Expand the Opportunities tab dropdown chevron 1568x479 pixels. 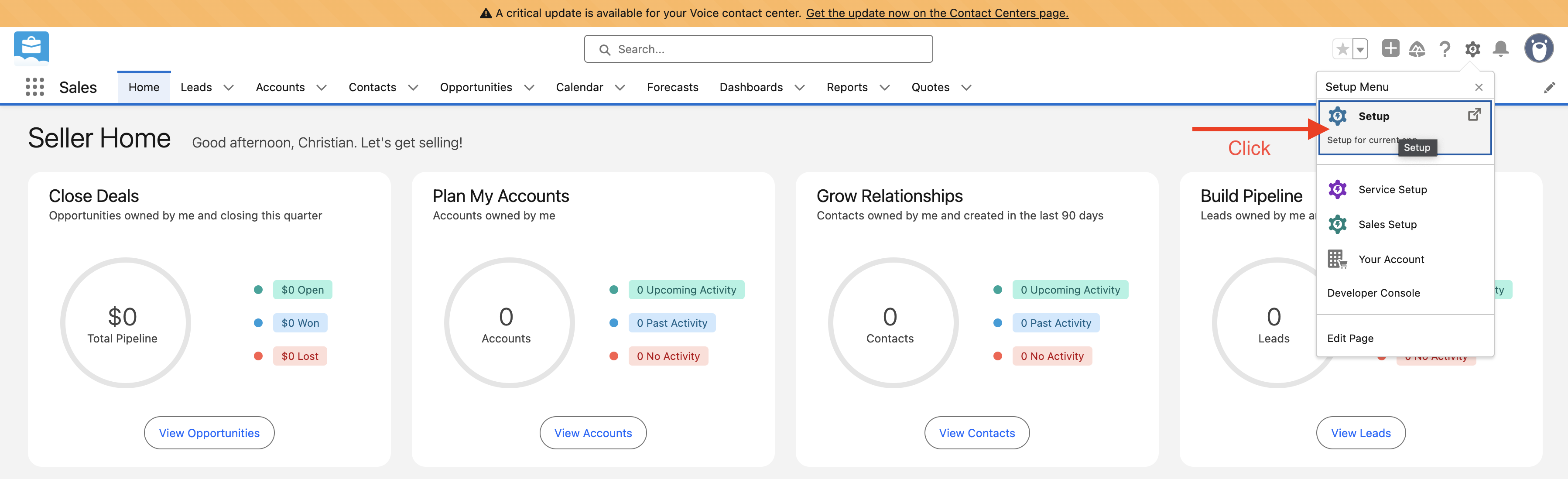[529, 88]
